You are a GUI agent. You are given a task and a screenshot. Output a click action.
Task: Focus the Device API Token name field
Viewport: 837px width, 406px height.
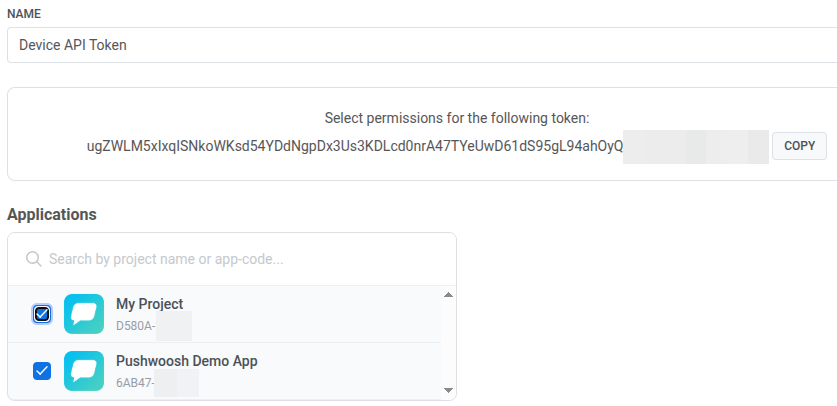pos(422,45)
